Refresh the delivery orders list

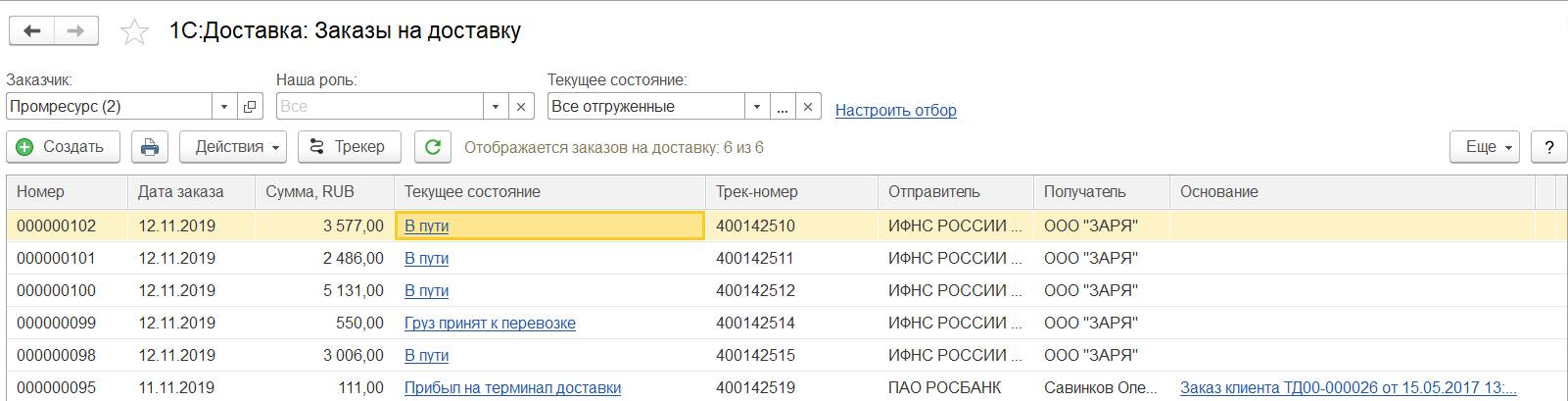(x=432, y=147)
